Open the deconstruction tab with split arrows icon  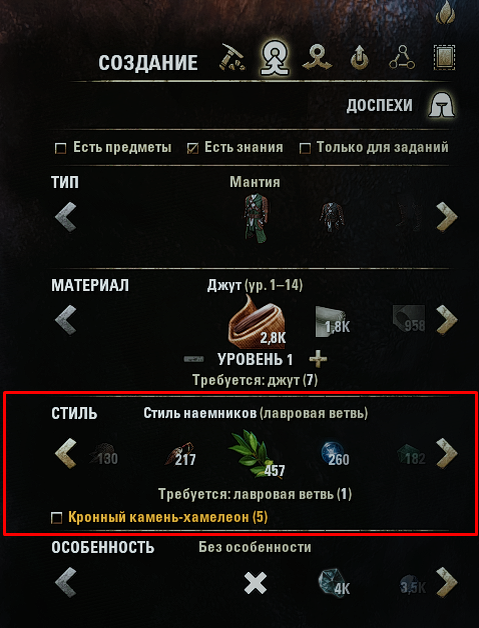pyautogui.click(x=317, y=58)
